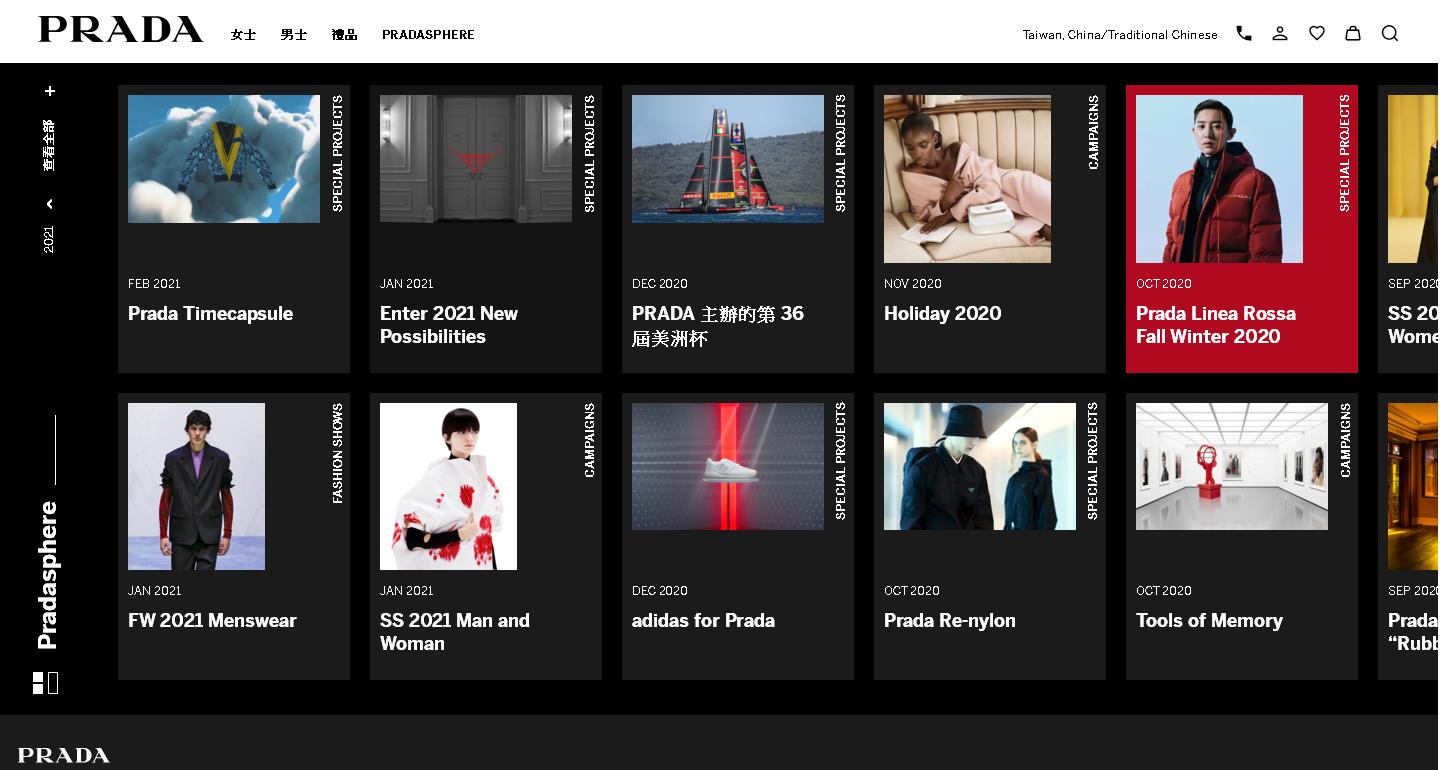Click the adidas white sneaker image
This screenshot has height=770, width=1448.
coord(728,466)
